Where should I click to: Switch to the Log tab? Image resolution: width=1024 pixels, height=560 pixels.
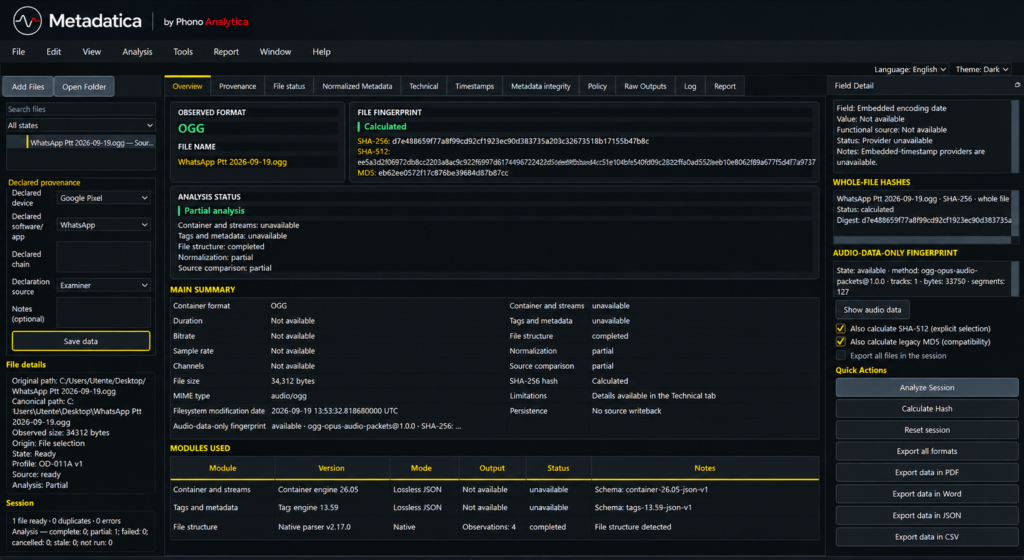click(x=690, y=86)
